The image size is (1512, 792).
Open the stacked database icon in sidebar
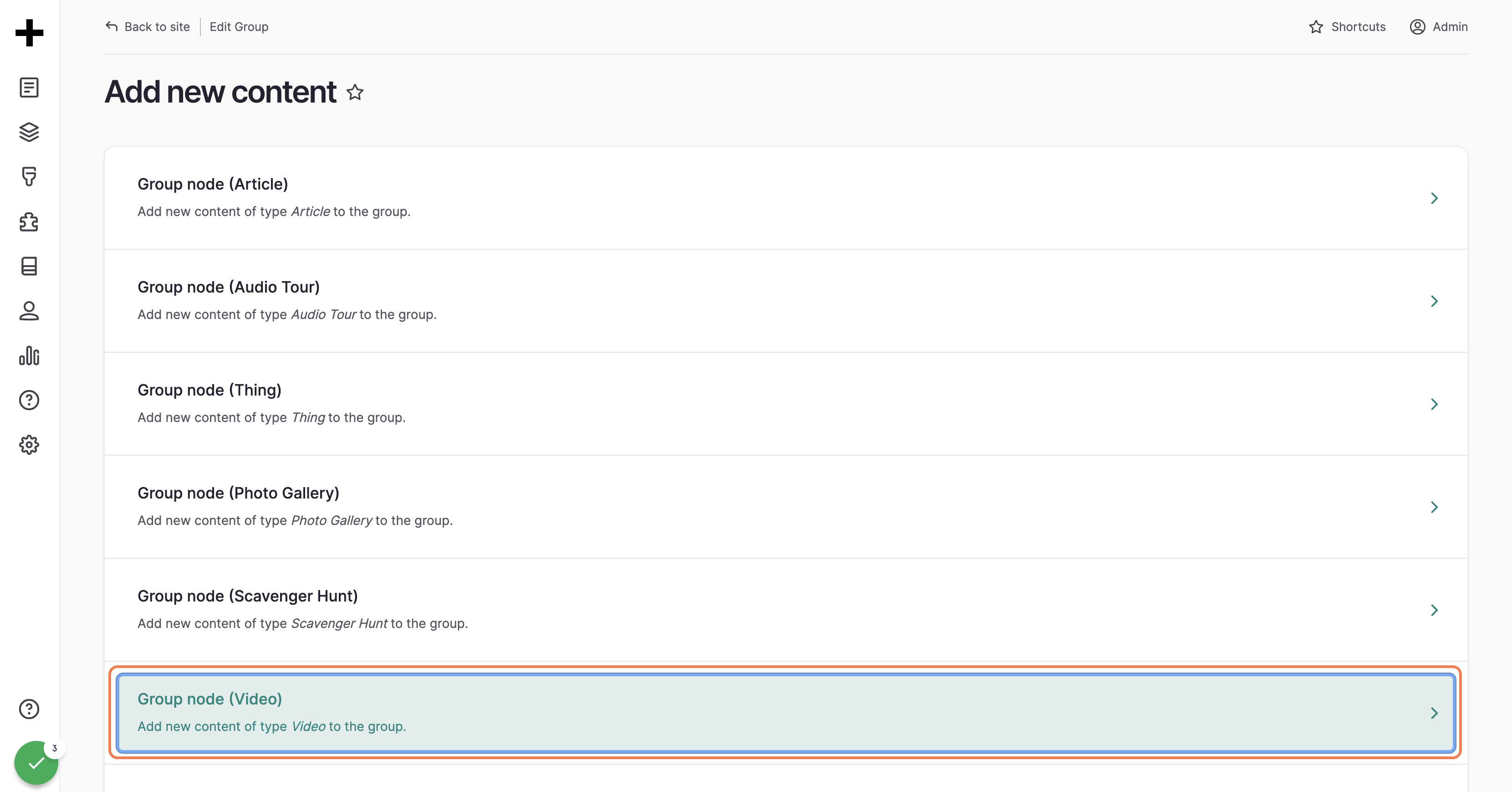pyautogui.click(x=29, y=266)
